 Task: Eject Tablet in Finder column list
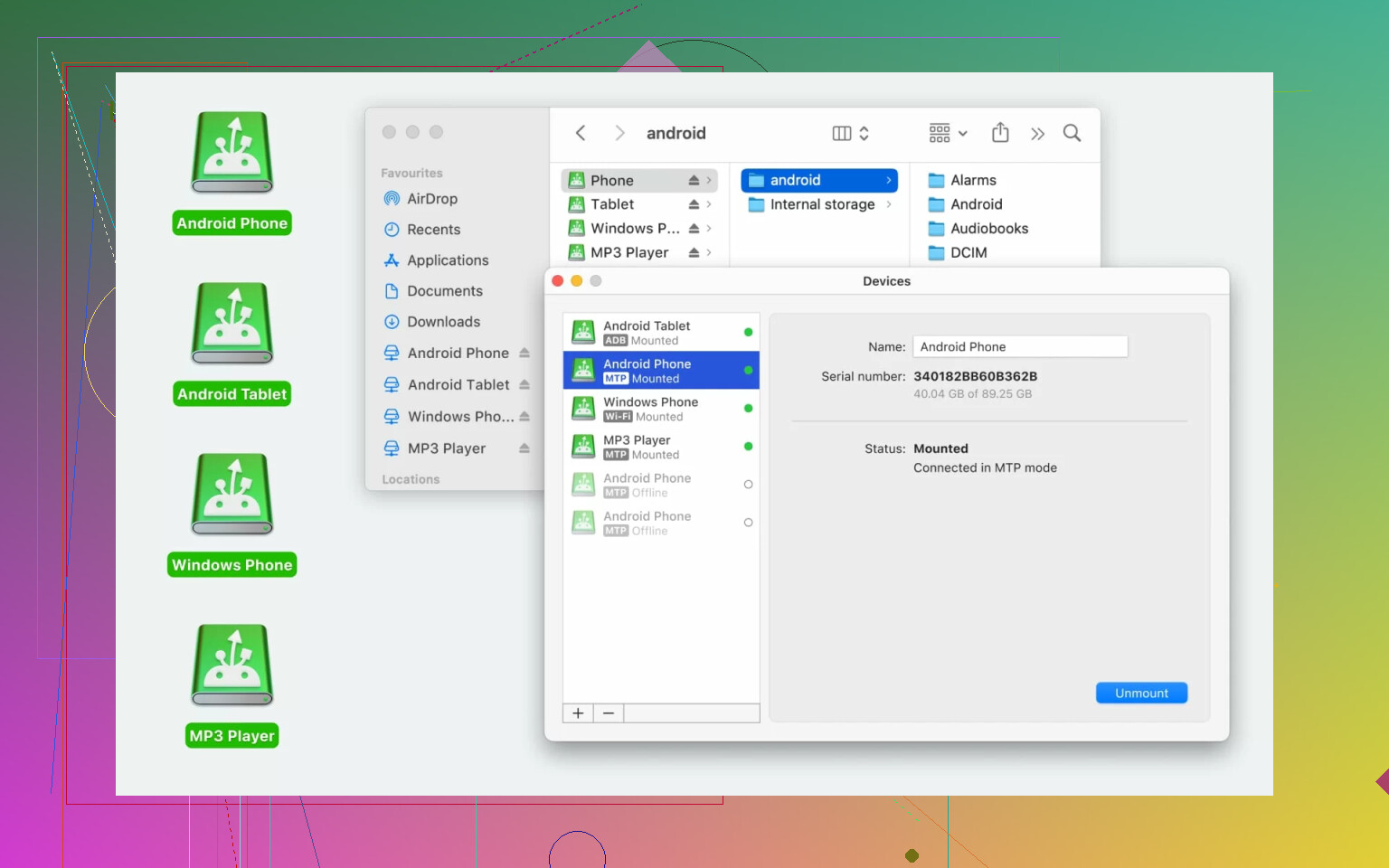[694, 204]
